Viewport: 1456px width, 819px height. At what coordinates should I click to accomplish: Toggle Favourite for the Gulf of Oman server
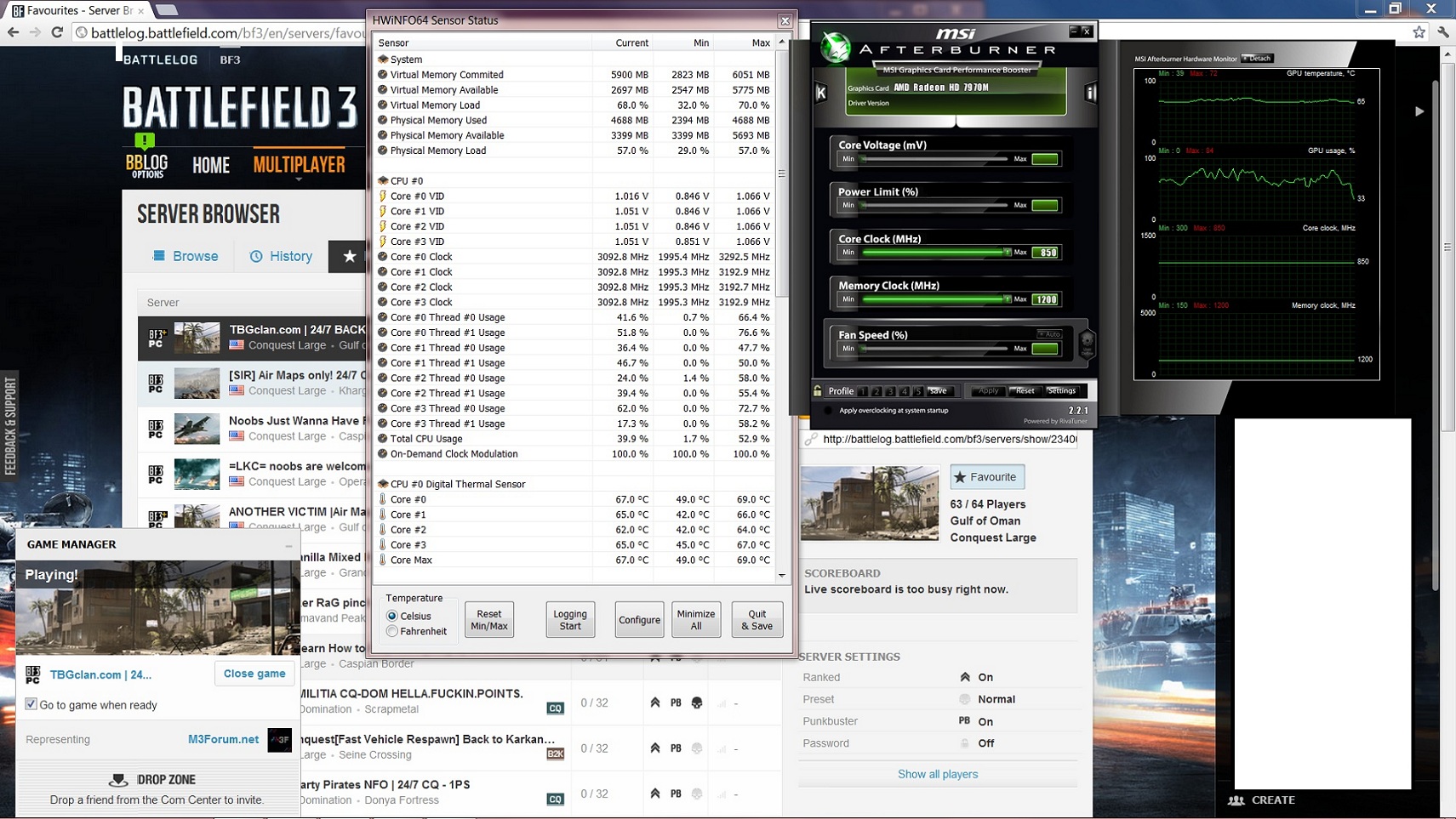coord(987,477)
